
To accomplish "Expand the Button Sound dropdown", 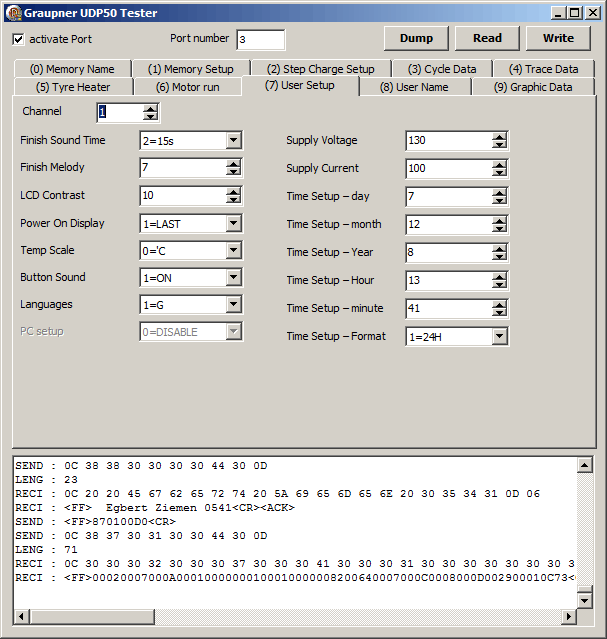I will (234, 278).
